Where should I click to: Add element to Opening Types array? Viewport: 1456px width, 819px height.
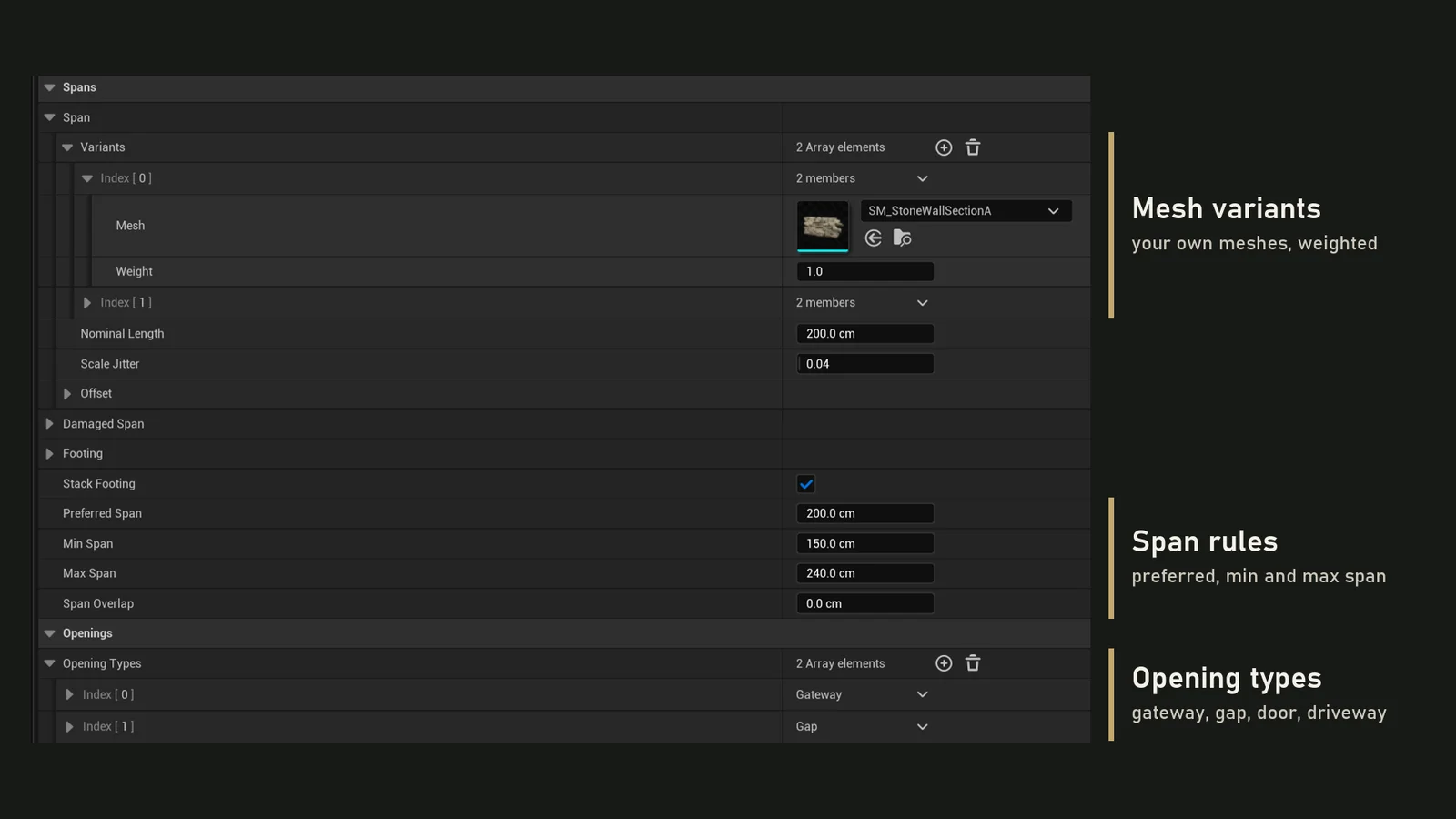pos(944,663)
